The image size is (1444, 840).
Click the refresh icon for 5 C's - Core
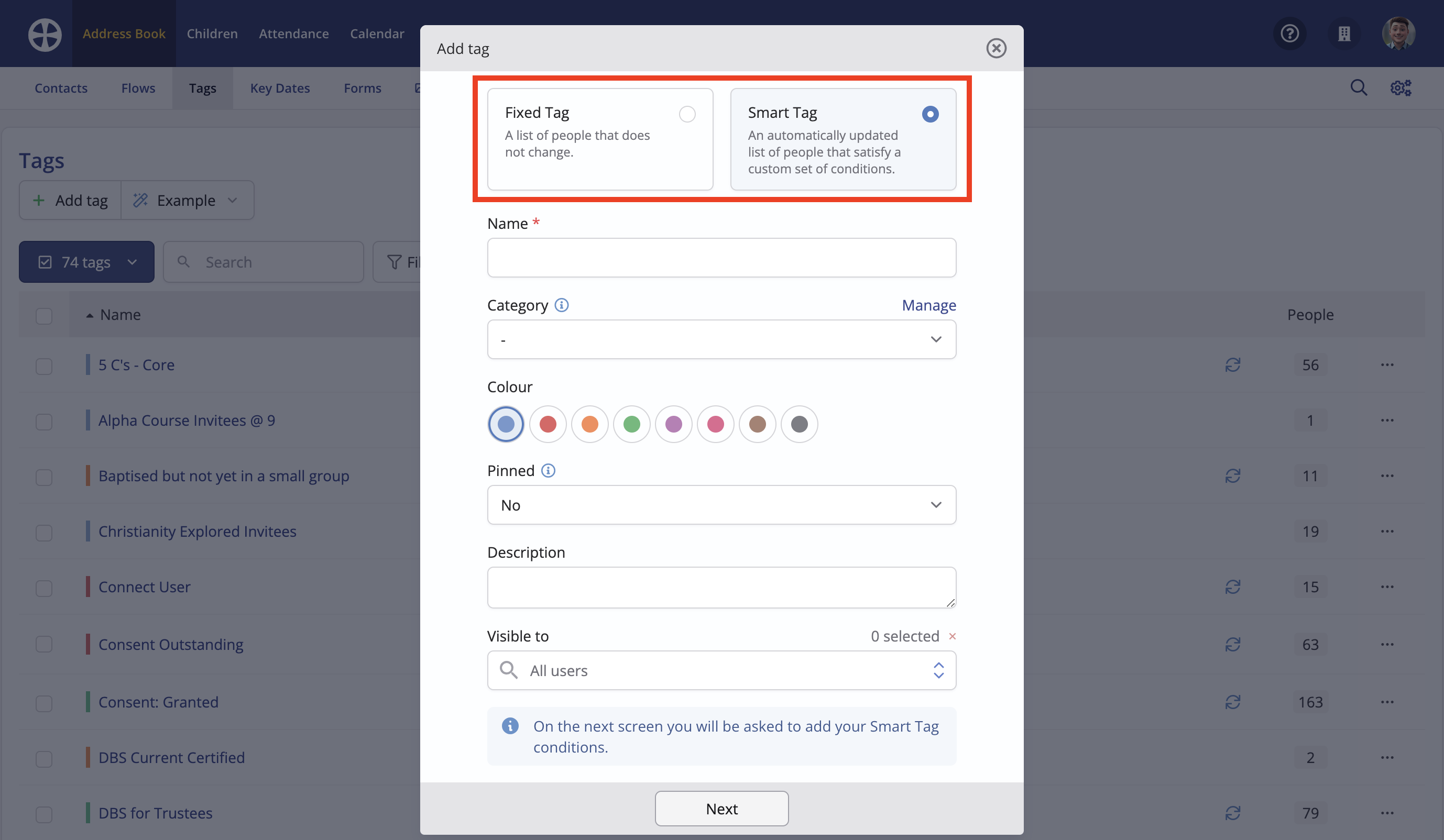pyautogui.click(x=1232, y=364)
